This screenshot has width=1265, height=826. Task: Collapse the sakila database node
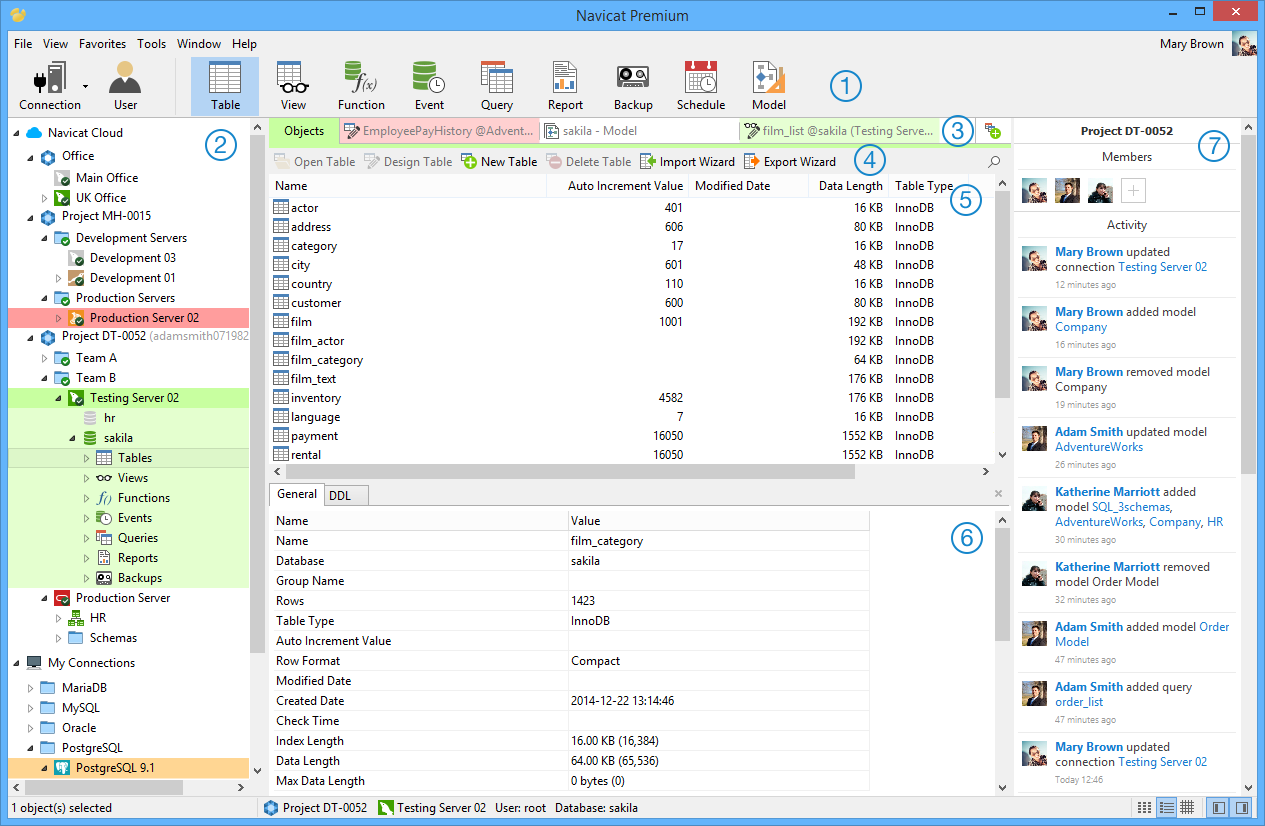coord(72,438)
